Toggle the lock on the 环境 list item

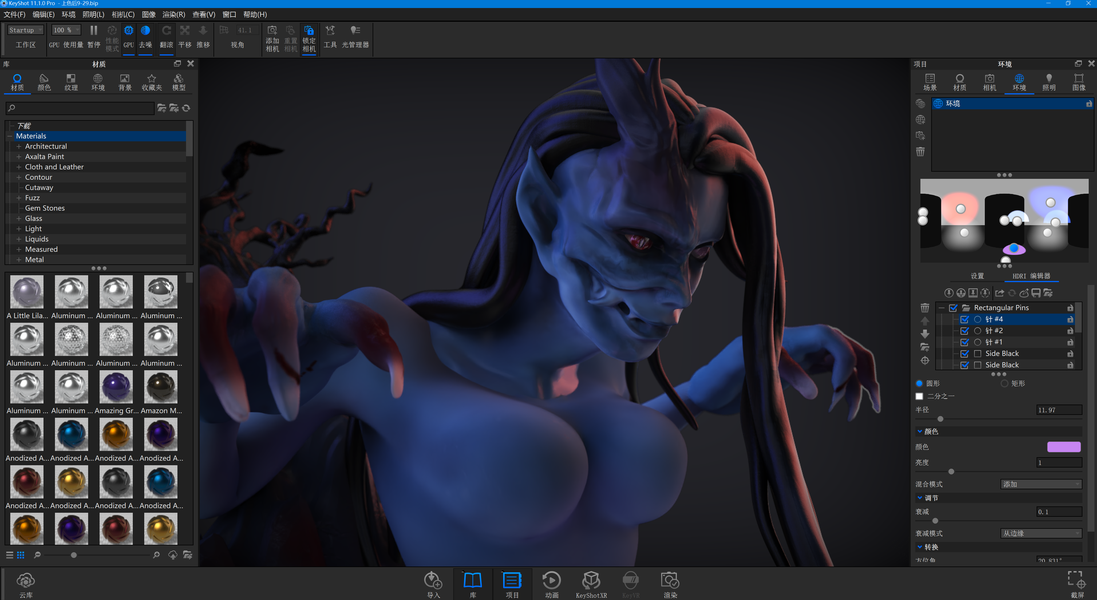pyautogui.click(x=1089, y=103)
